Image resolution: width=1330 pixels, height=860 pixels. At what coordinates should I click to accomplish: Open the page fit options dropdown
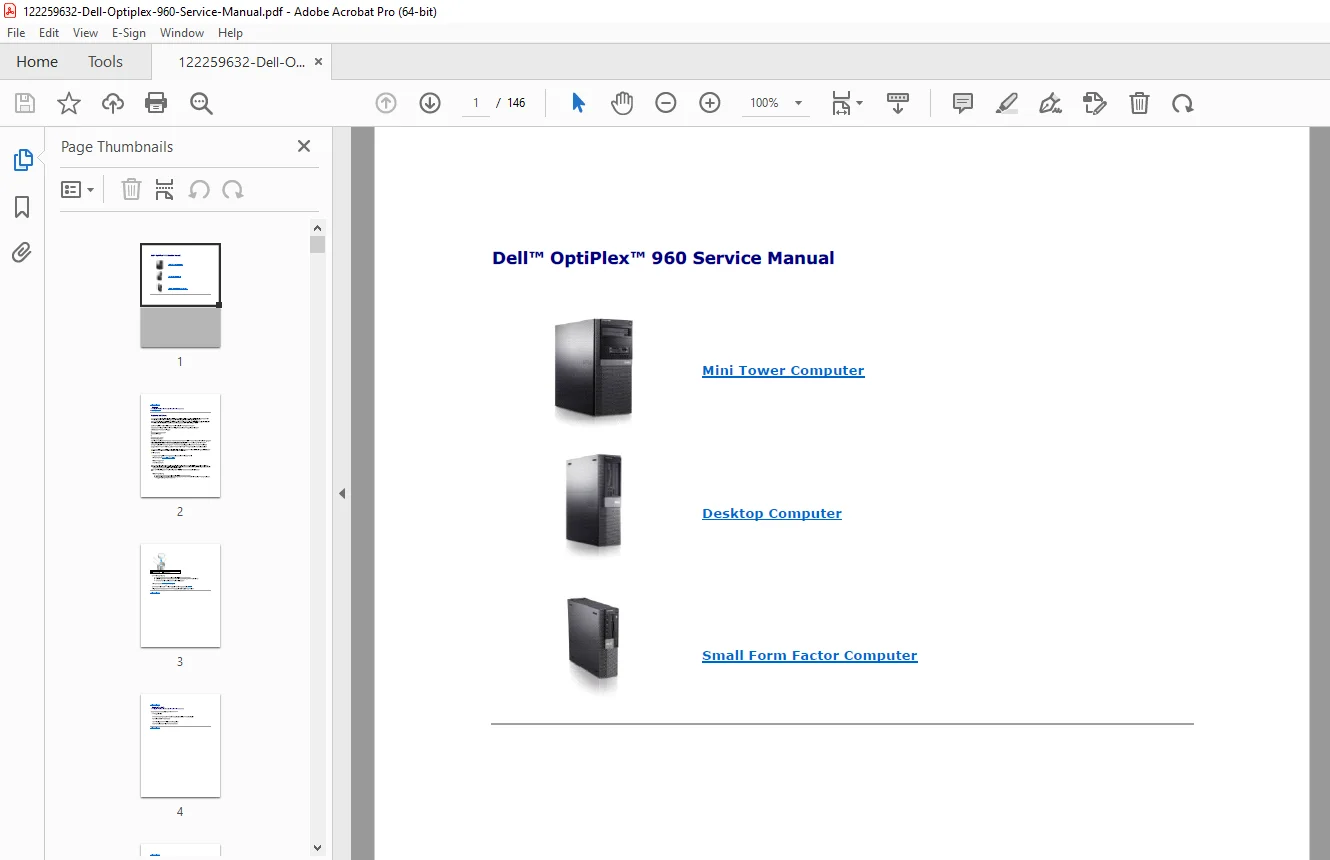[848, 103]
